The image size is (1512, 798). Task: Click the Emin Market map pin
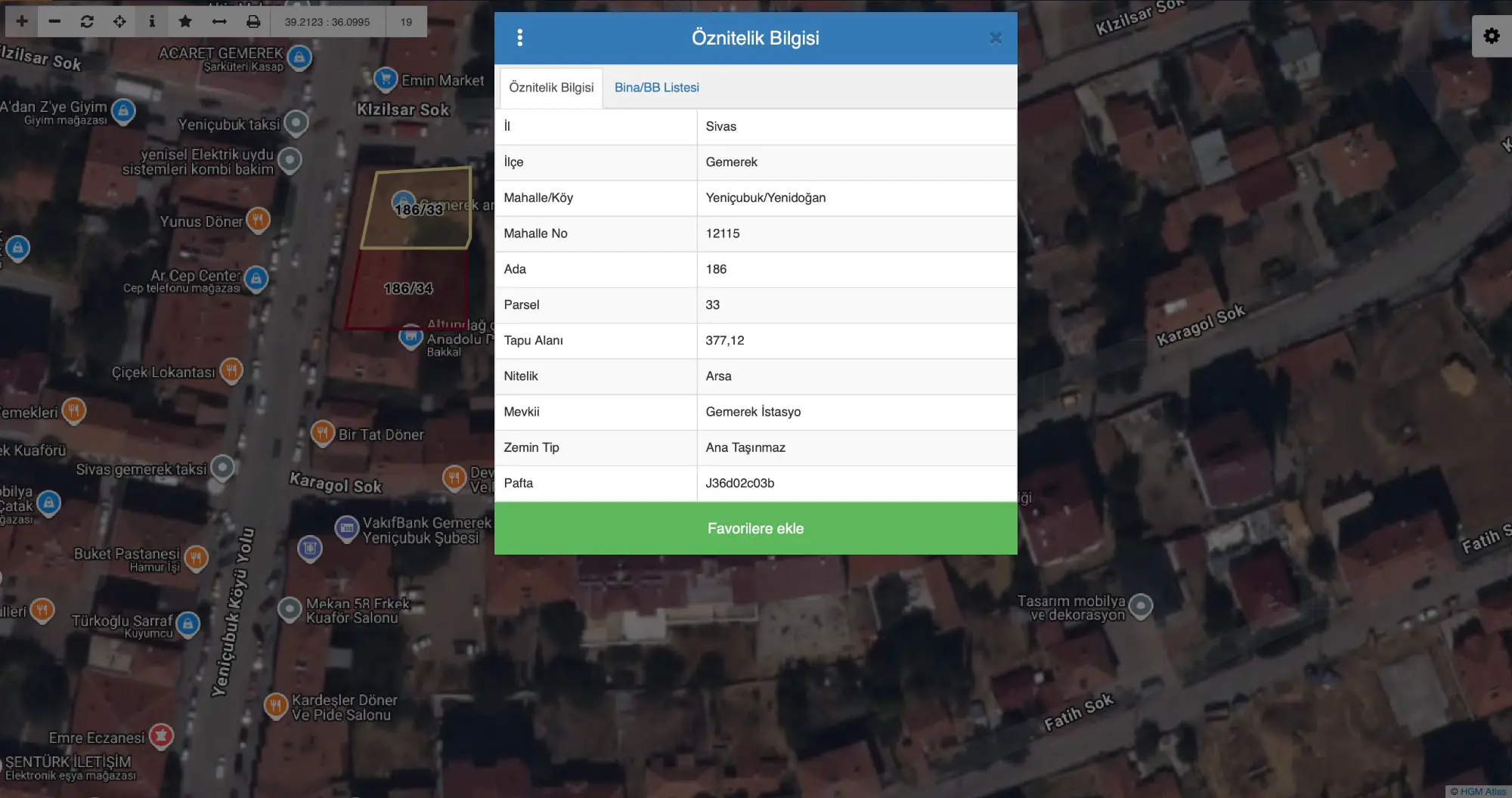coord(386,79)
